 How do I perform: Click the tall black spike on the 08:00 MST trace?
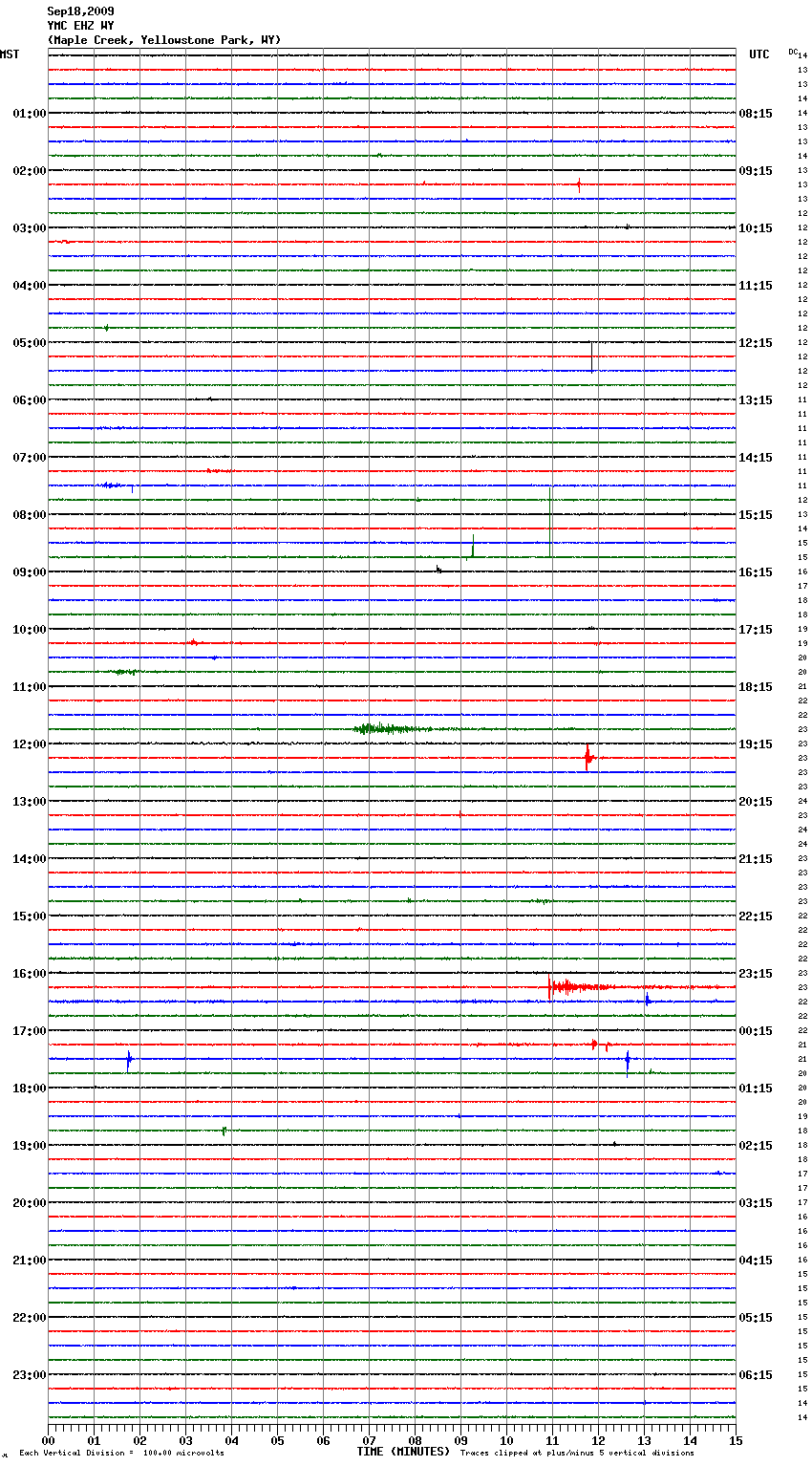(549, 521)
